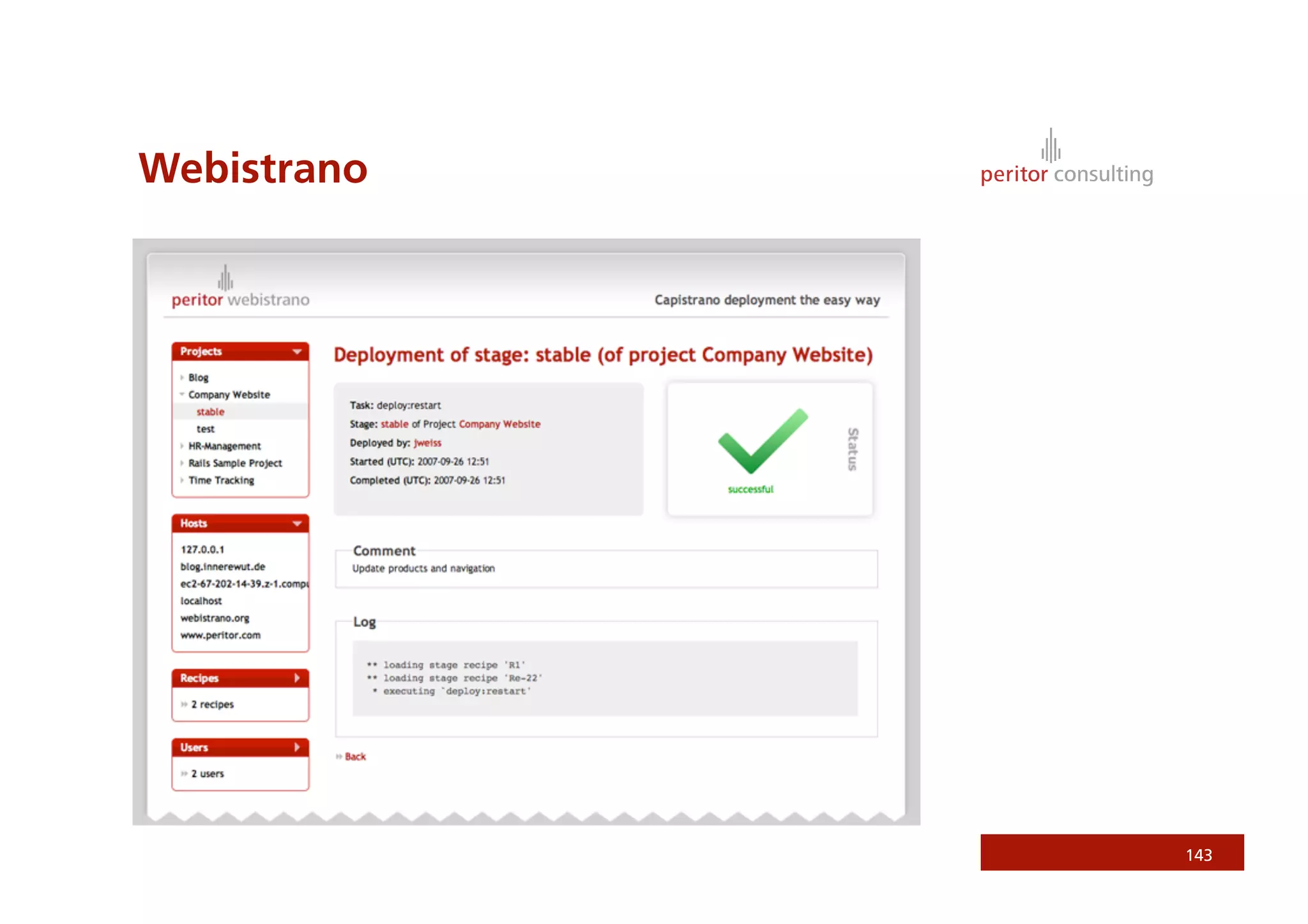Expand the Recipes panel arrow

click(297, 678)
